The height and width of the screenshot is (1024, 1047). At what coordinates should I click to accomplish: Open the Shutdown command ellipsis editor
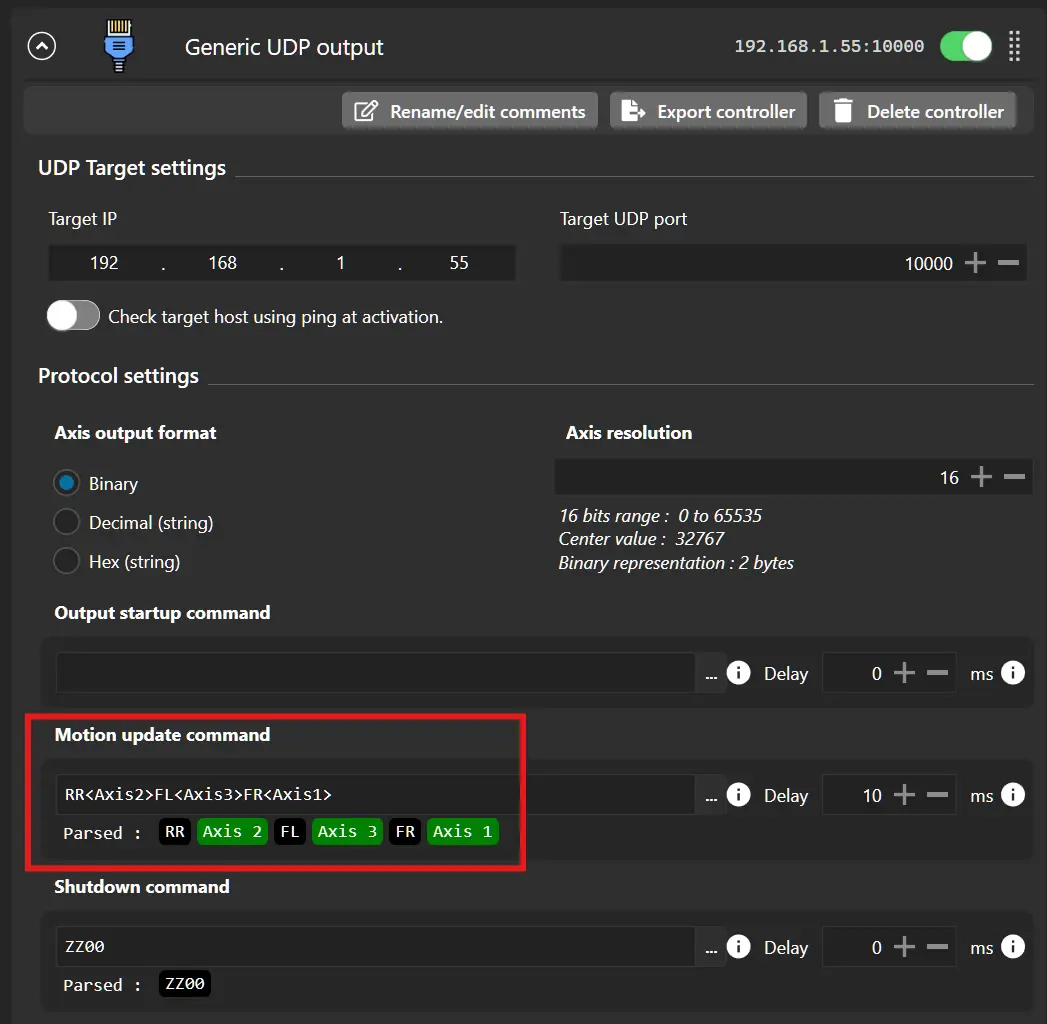pyautogui.click(x=711, y=949)
